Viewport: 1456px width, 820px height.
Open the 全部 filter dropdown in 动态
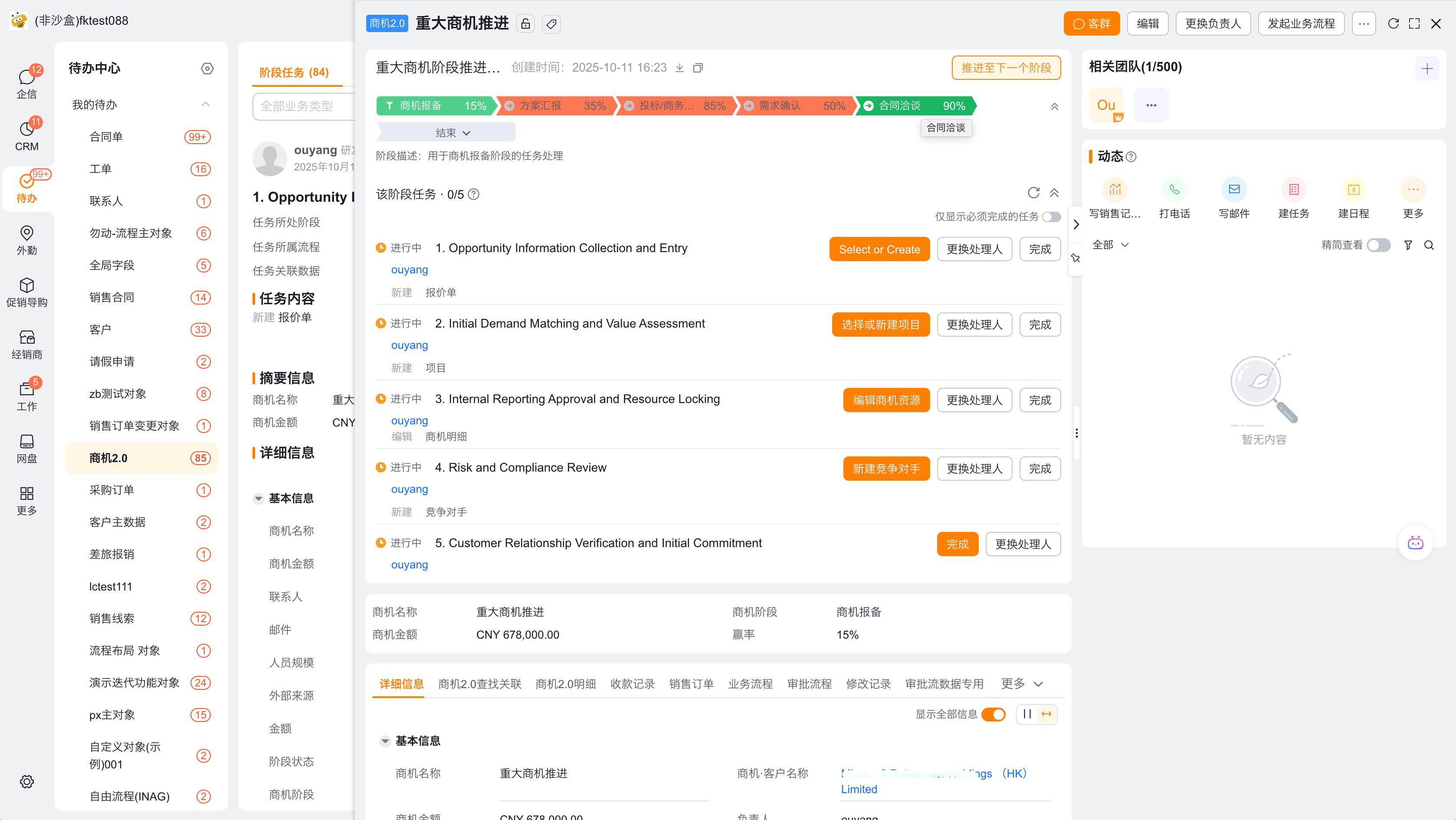tap(1109, 245)
